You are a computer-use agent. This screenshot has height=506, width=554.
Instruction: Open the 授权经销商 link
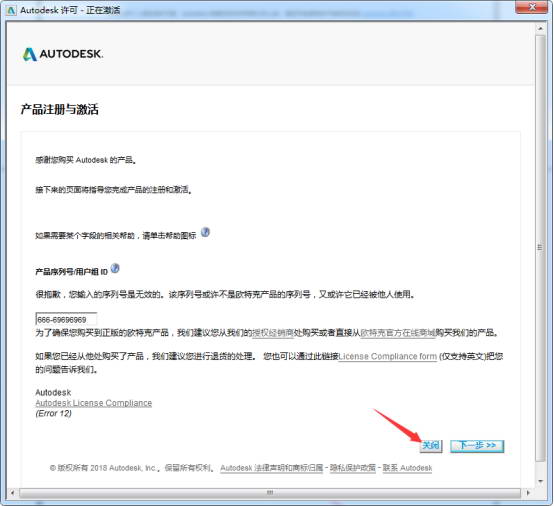click(273, 333)
